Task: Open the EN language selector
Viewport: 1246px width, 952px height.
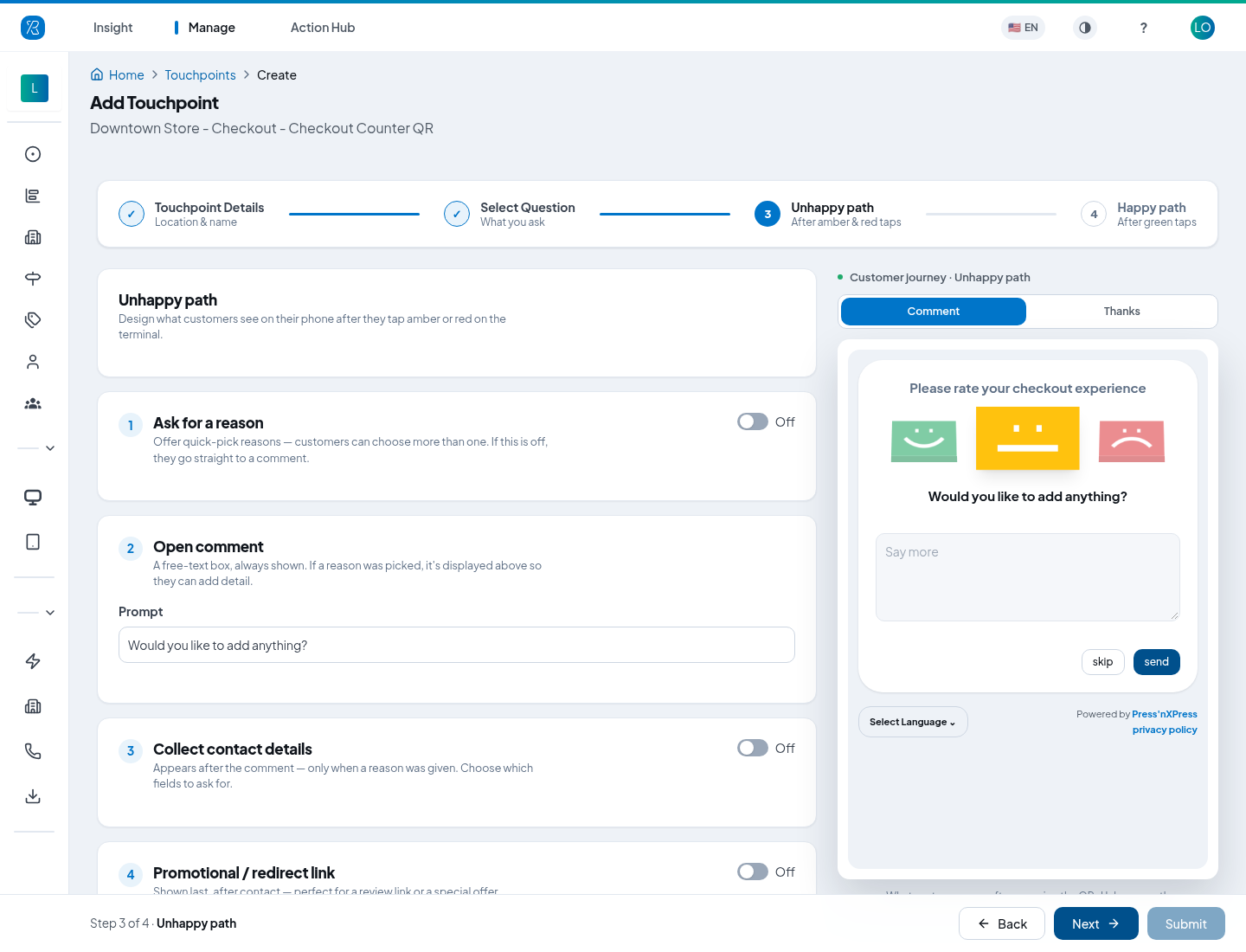Action: point(1023,28)
